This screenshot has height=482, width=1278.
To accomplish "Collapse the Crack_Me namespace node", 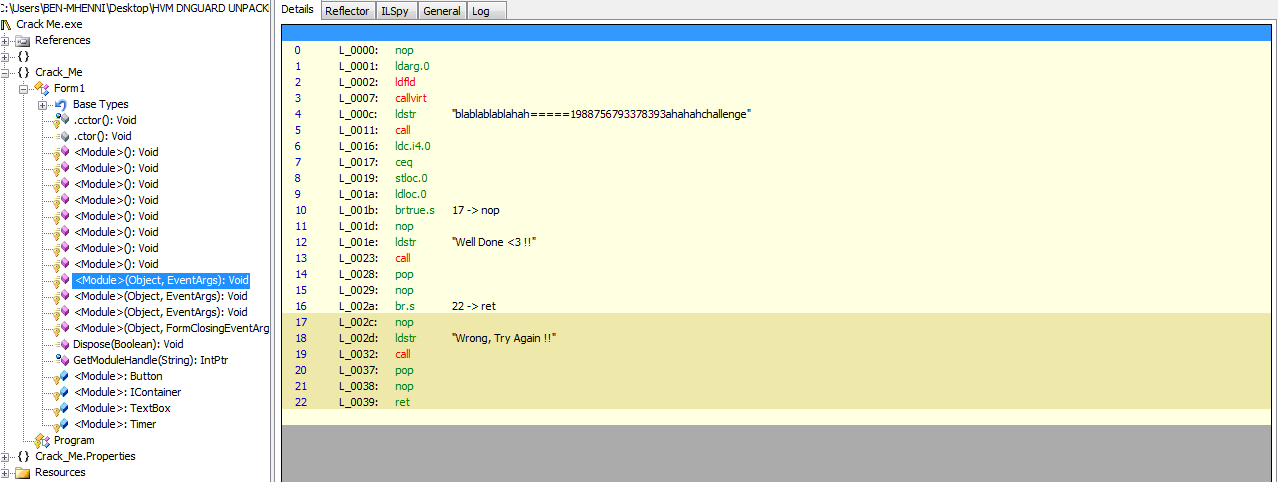I will click(x=6, y=72).
